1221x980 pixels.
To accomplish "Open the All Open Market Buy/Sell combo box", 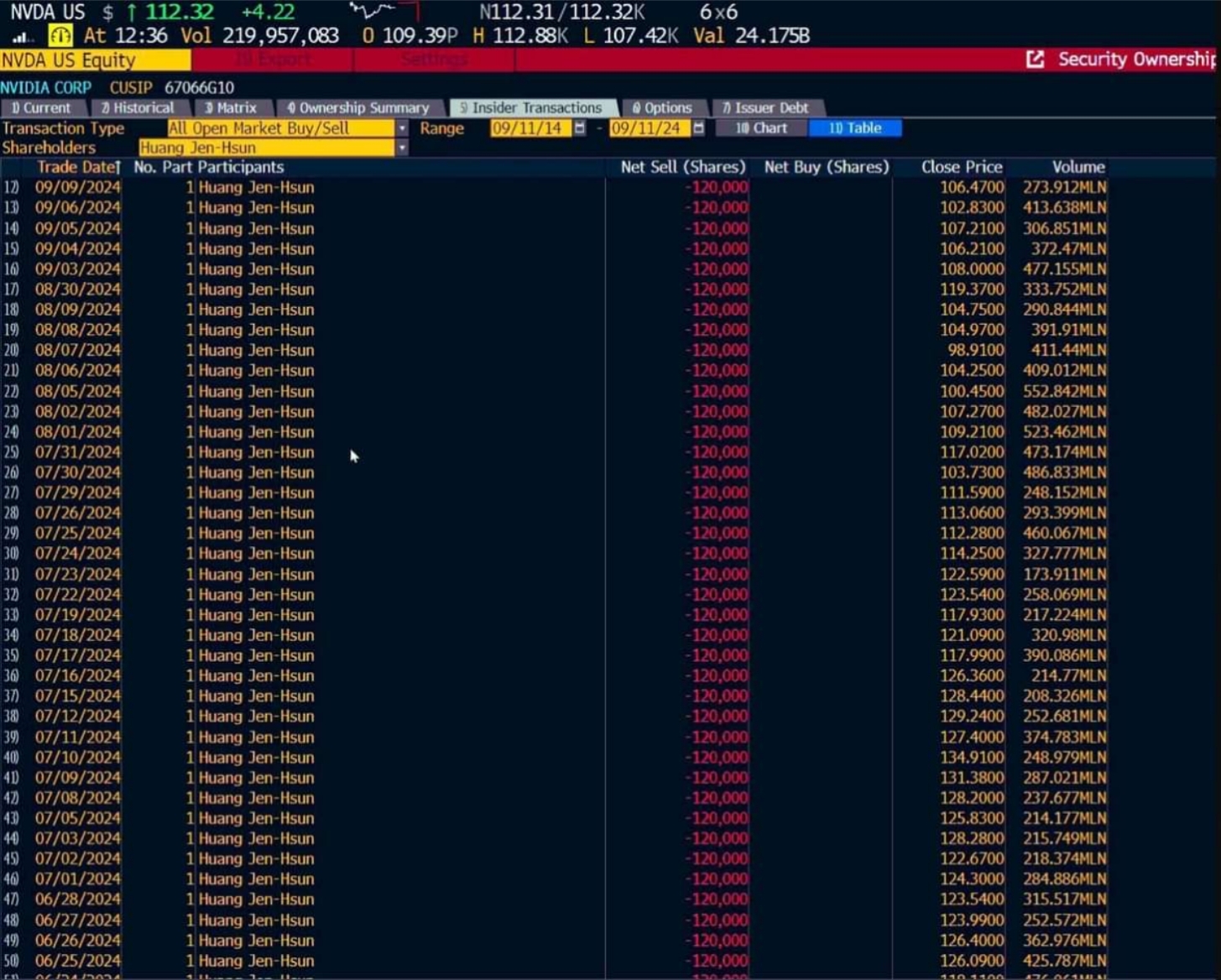I will pos(281,128).
